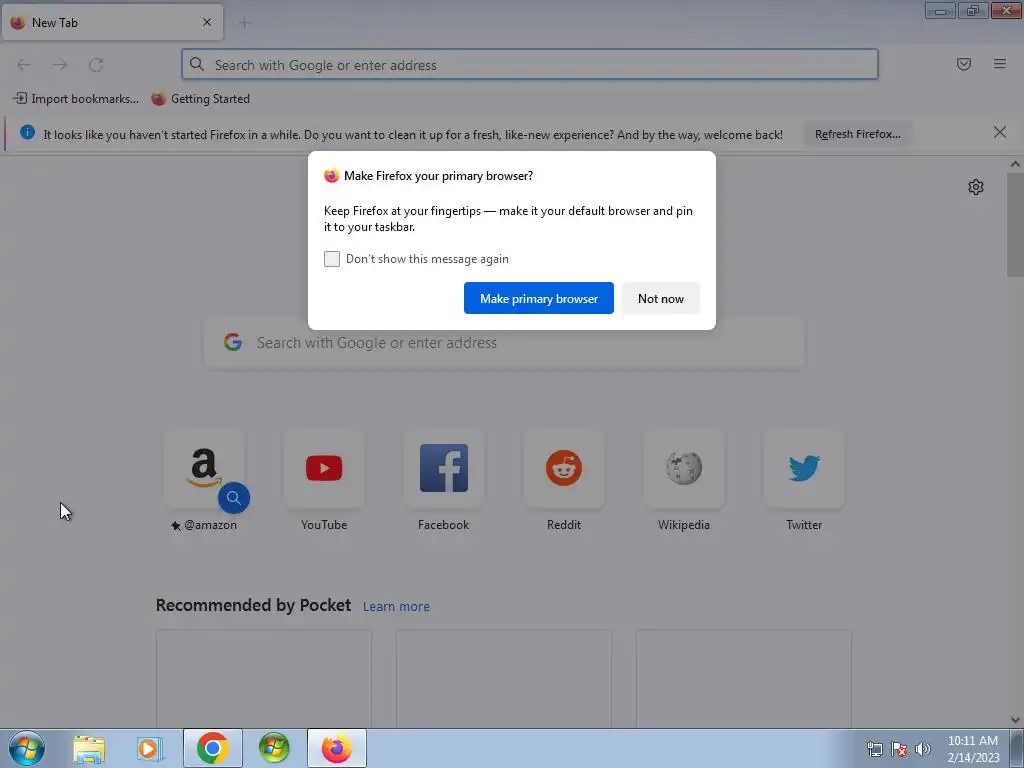The height and width of the screenshot is (768, 1024).
Task: Click the "Recommended by Pocket" heading
Action: click(x=253, y=605)
